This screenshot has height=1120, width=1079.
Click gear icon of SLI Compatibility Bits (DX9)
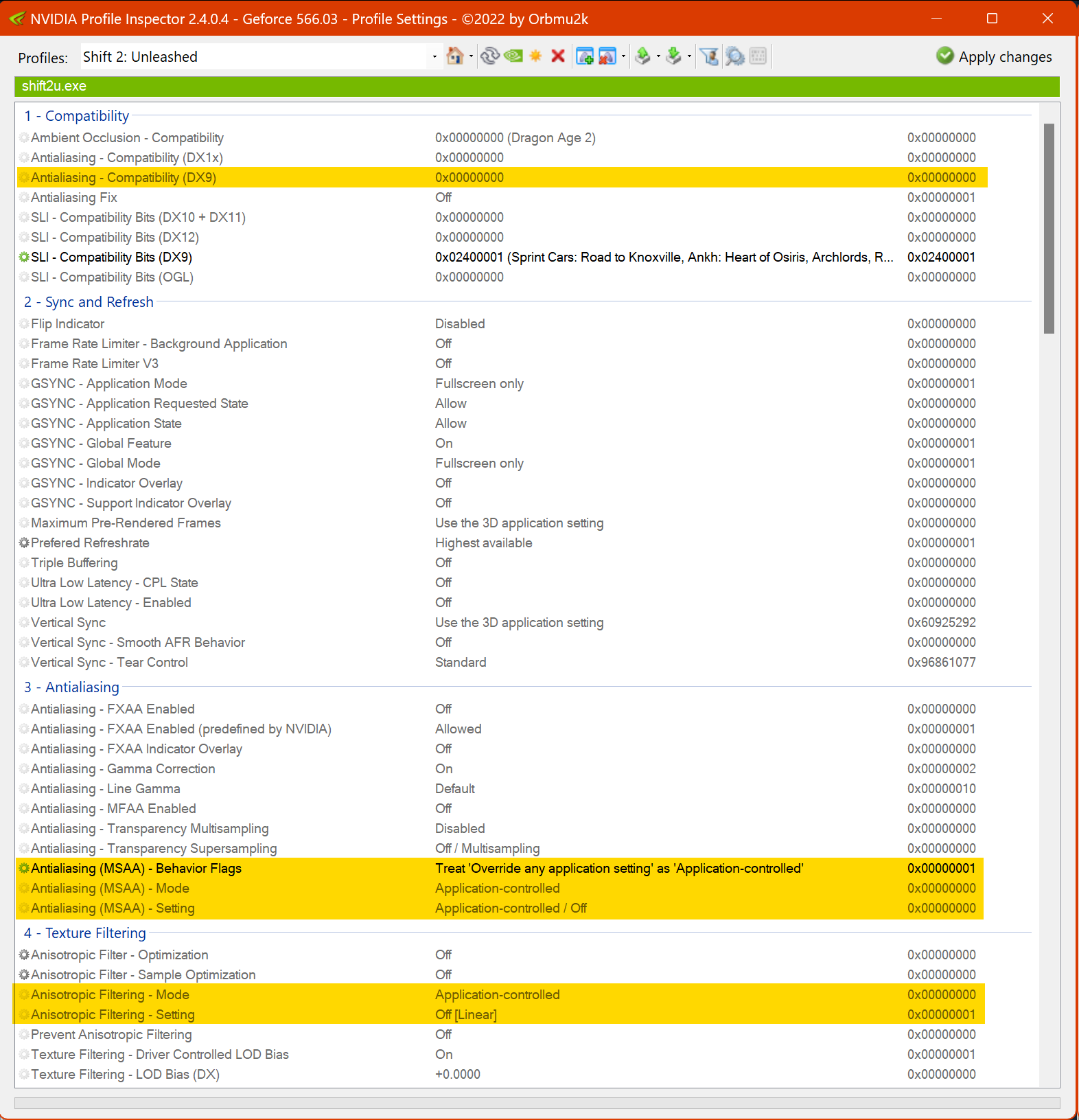24,257
